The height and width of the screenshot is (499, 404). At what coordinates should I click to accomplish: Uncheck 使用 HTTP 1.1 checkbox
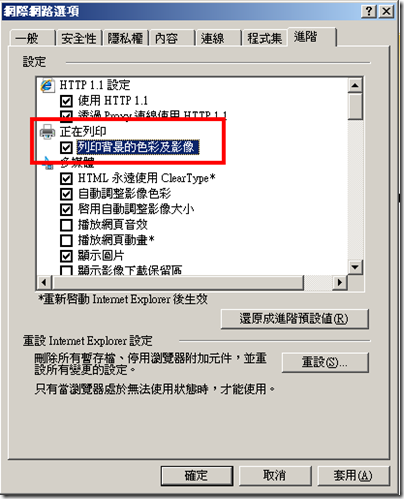66,101
